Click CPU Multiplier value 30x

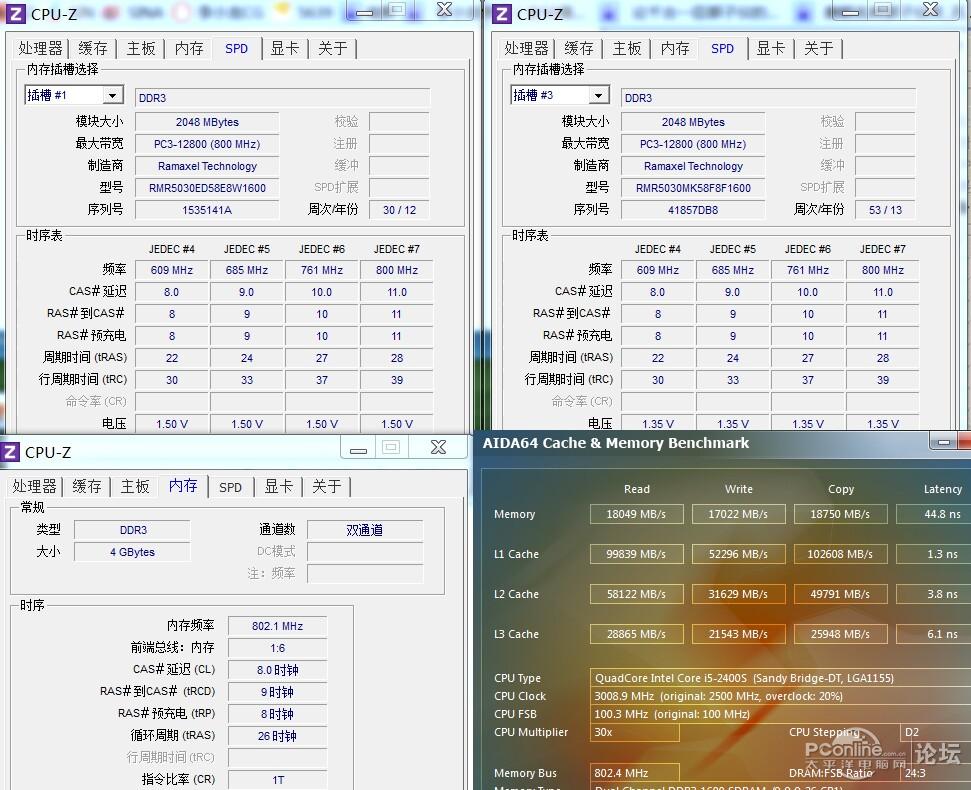coord(635,732)
